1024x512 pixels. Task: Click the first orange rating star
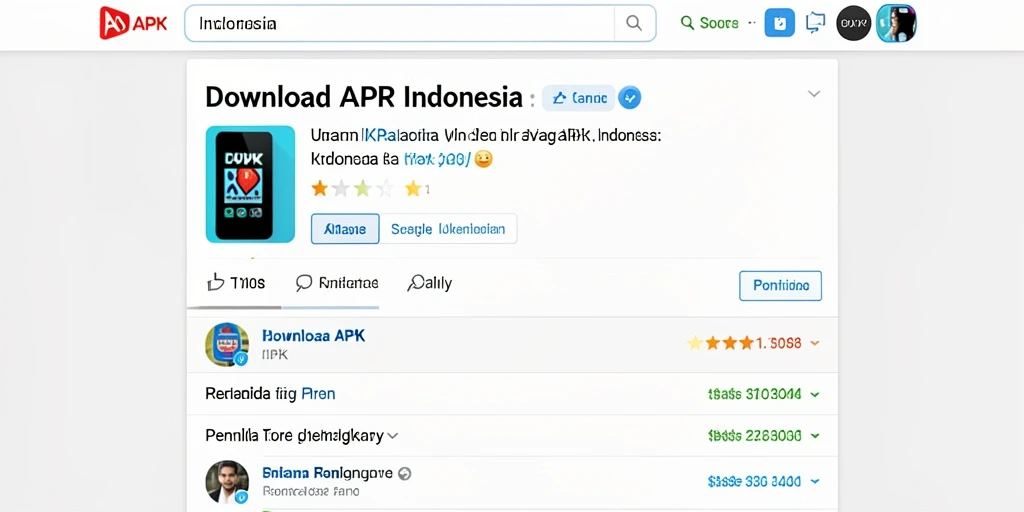click(319, 189)
